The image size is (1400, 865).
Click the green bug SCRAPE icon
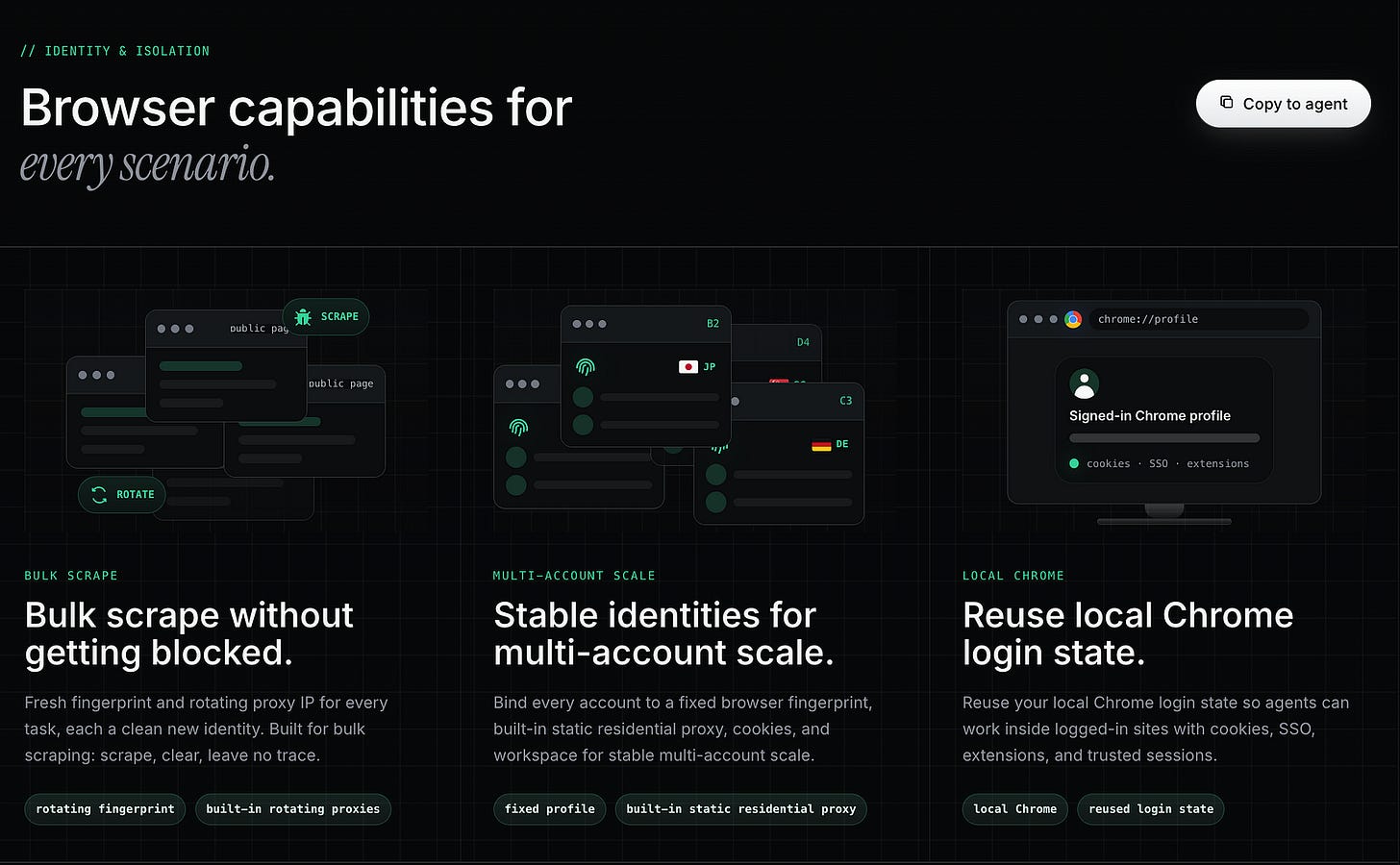(x=303, y=316)
